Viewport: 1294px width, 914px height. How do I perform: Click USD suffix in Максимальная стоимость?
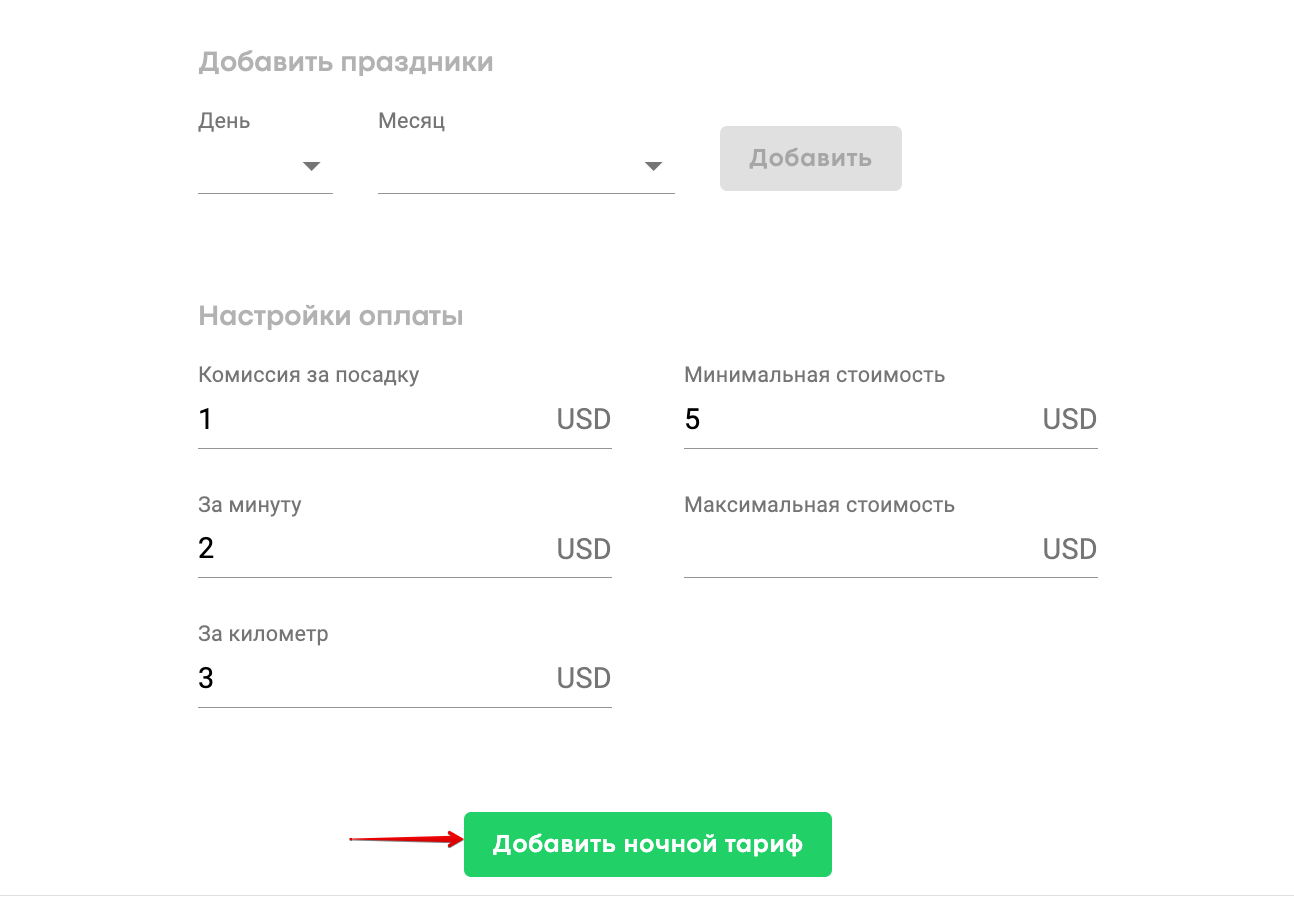point(1069,549)
